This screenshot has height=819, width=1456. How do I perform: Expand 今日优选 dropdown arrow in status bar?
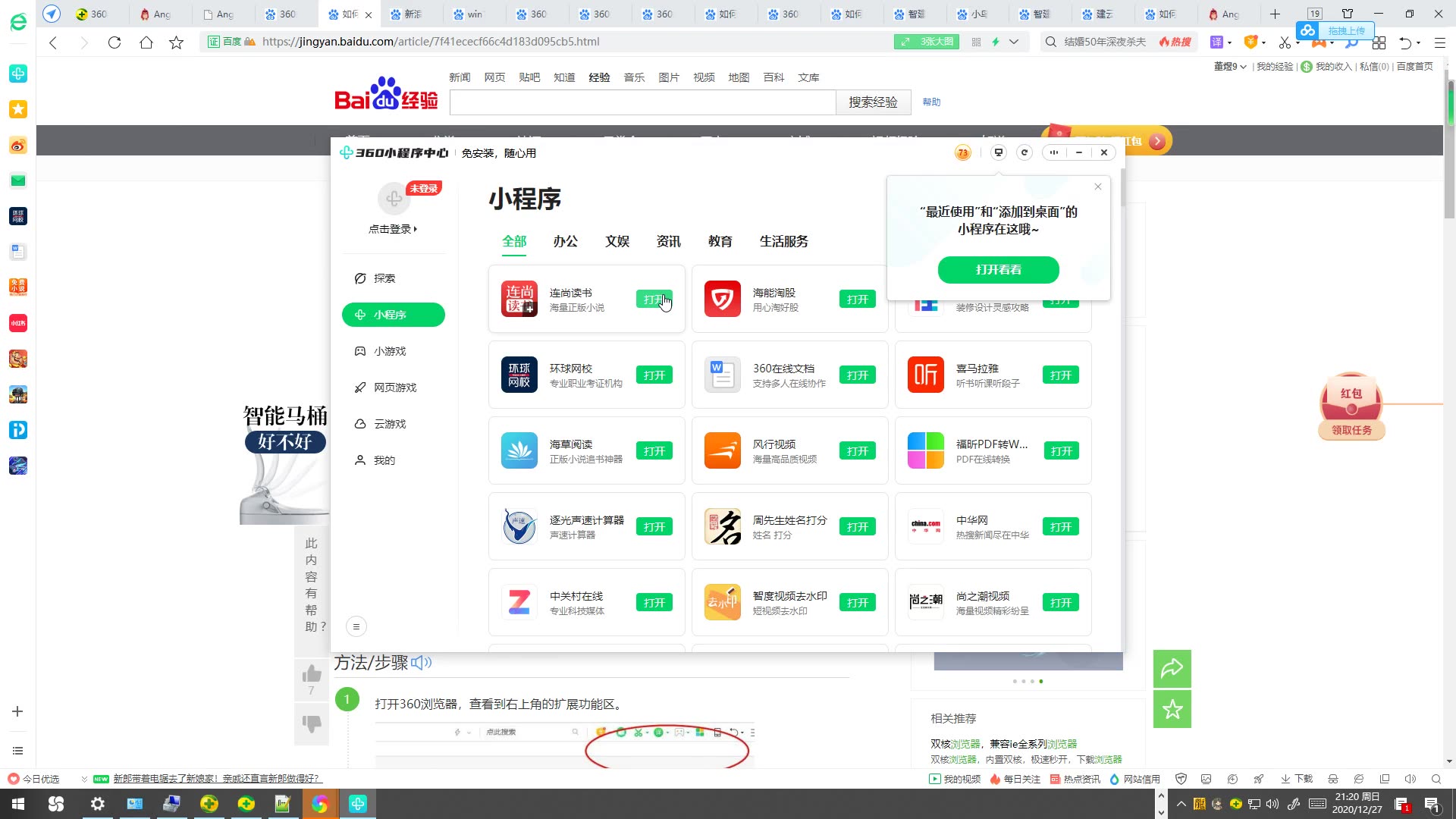point(84,779)
